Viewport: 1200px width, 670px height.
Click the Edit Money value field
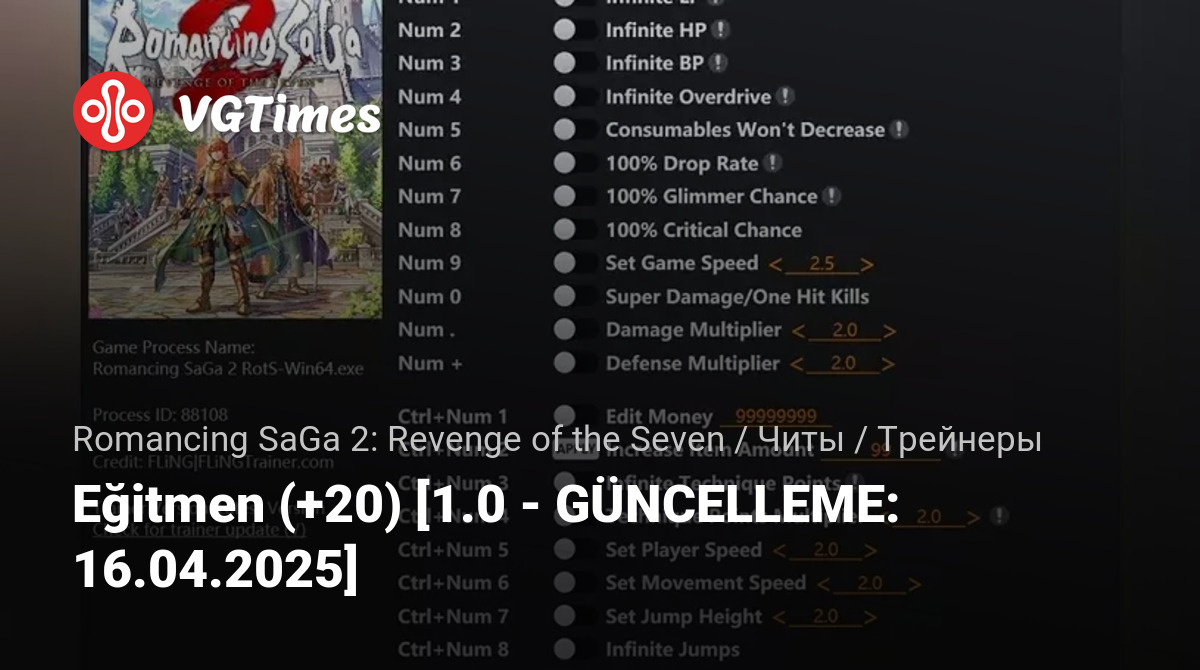click(776, 417)
